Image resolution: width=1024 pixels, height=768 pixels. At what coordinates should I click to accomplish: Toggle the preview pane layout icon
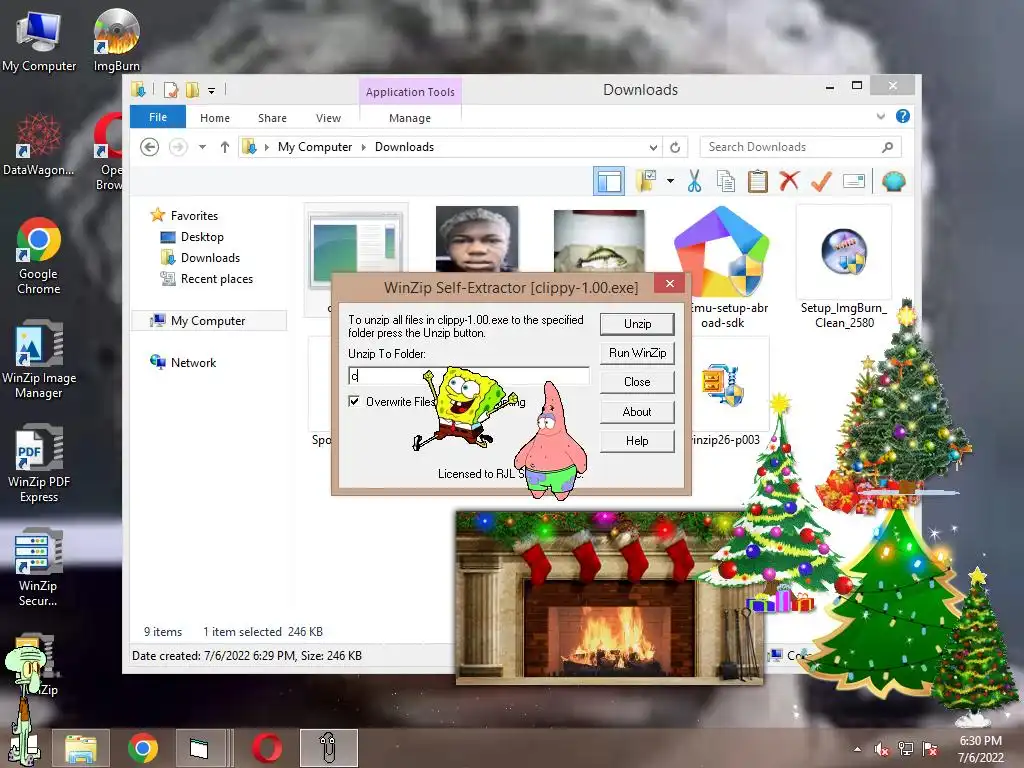tap(609, 181)
